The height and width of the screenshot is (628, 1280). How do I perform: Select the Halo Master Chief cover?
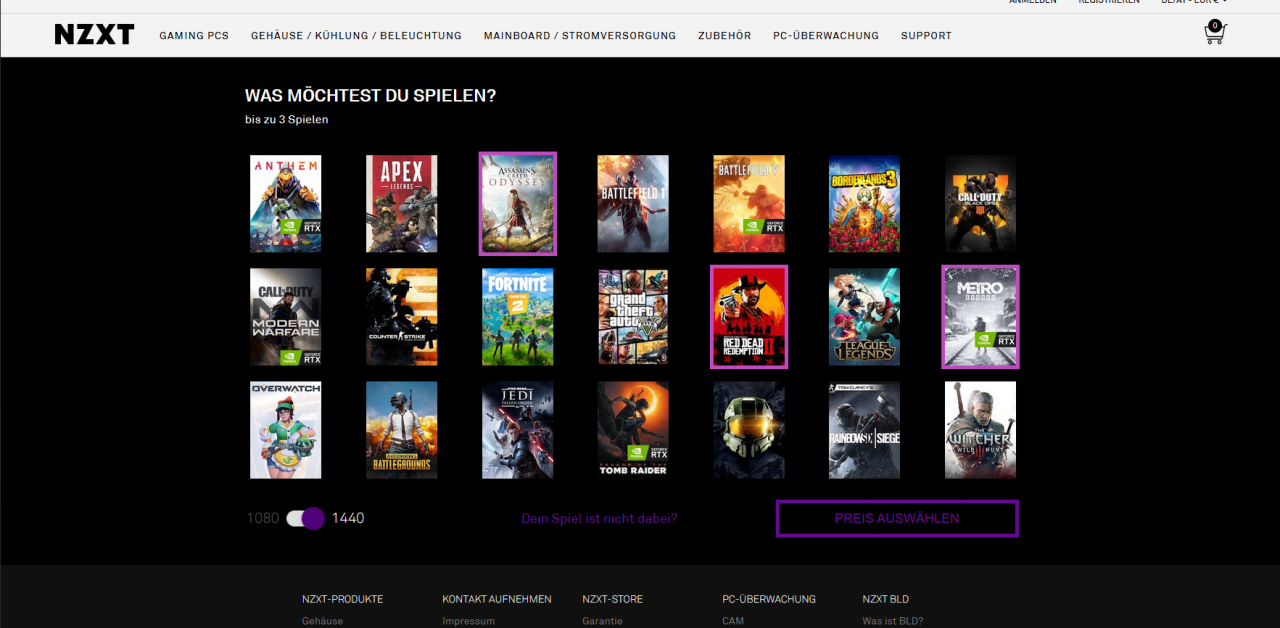click(749, 430)
